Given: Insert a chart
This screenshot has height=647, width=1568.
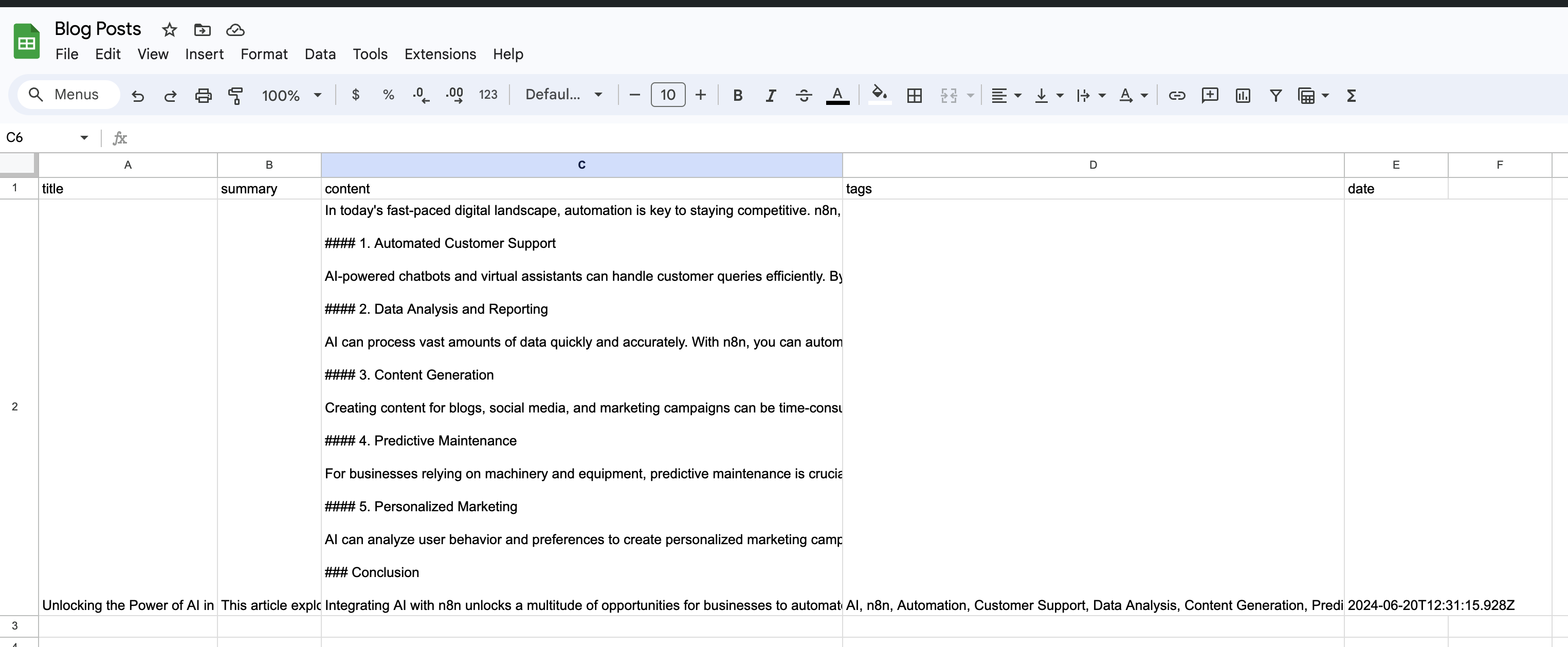Looking at the screenshot, I should 1243,95.
